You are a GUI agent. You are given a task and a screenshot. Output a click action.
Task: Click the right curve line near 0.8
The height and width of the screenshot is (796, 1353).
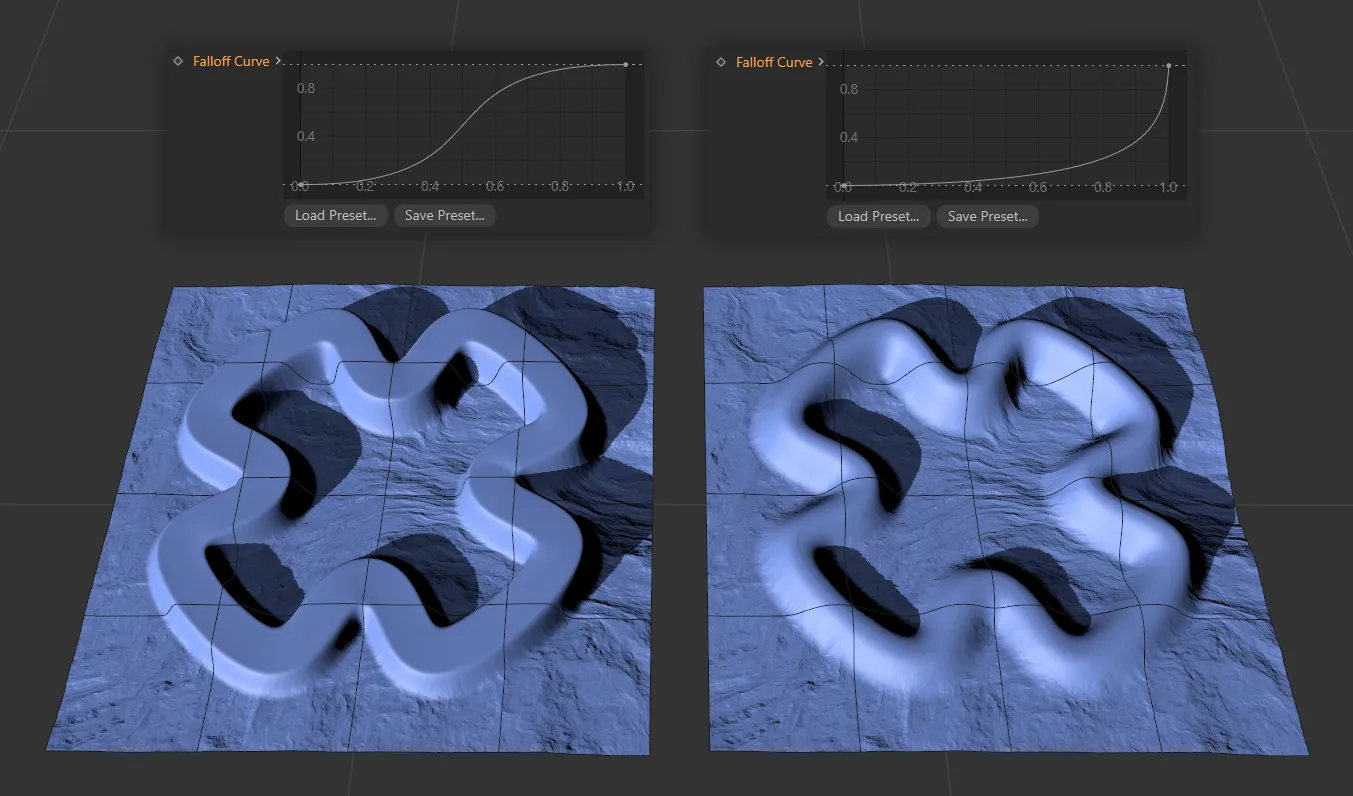coord(1103,159)
